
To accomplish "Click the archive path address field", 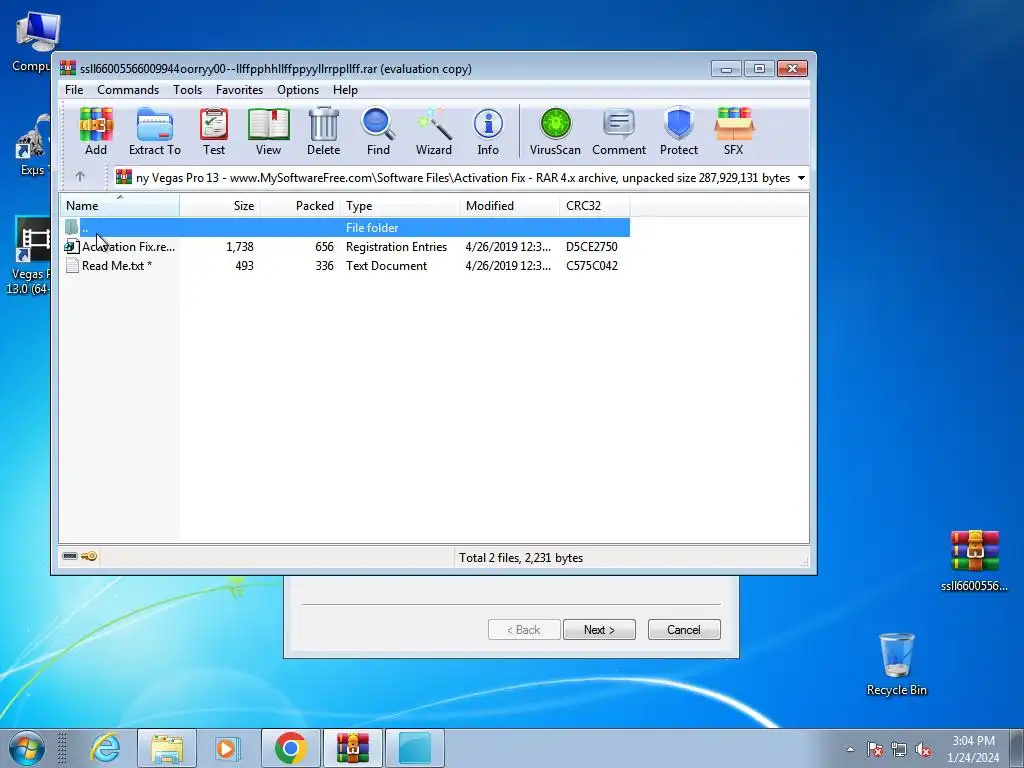I will point(460,178).
